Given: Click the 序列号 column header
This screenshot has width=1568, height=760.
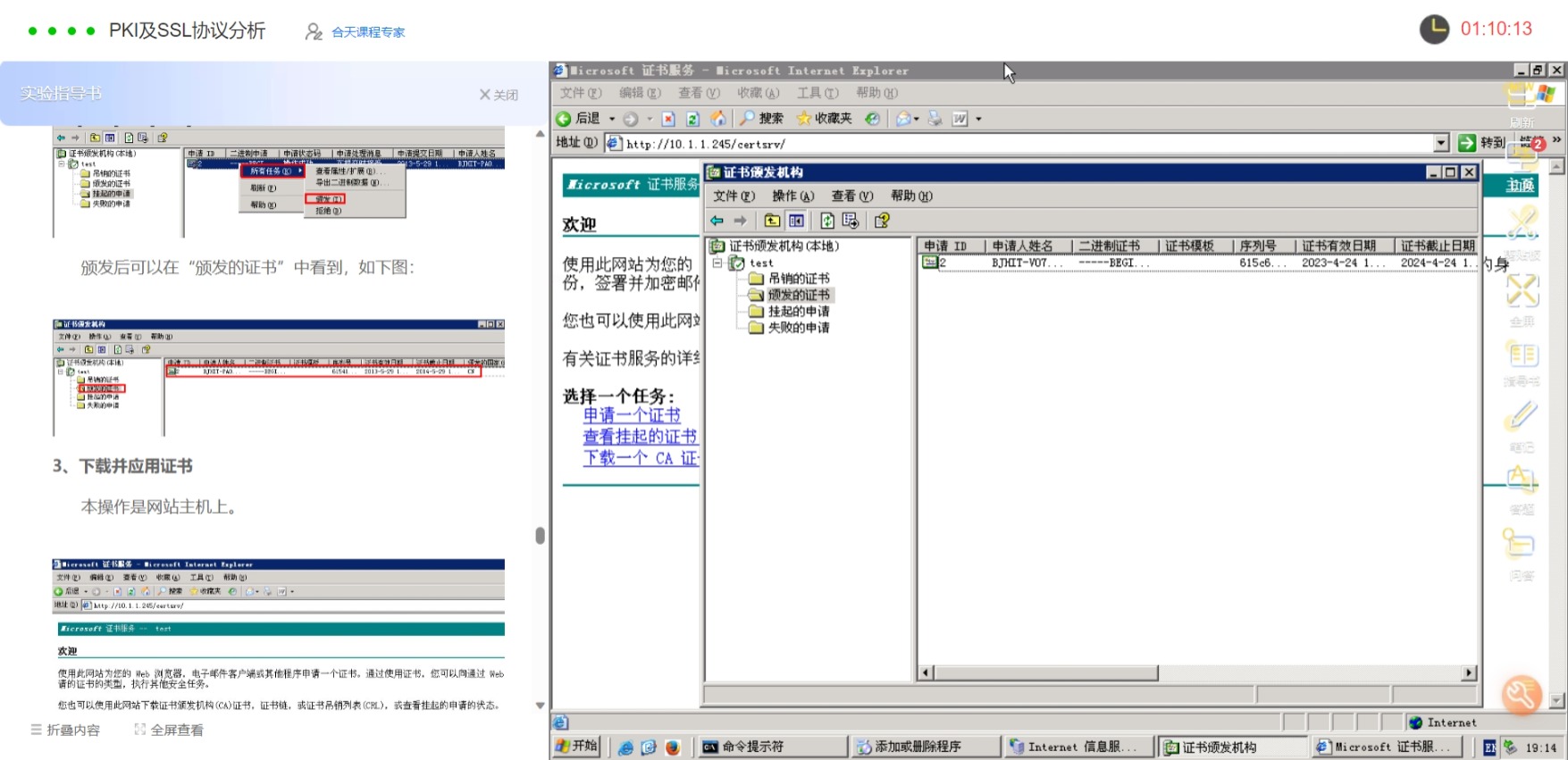Looking at the screenshot, I should click(x=1263, y=246).
